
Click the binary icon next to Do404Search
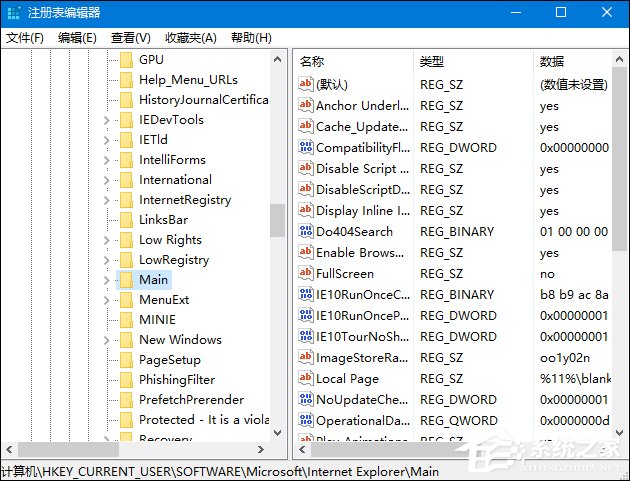306,232
